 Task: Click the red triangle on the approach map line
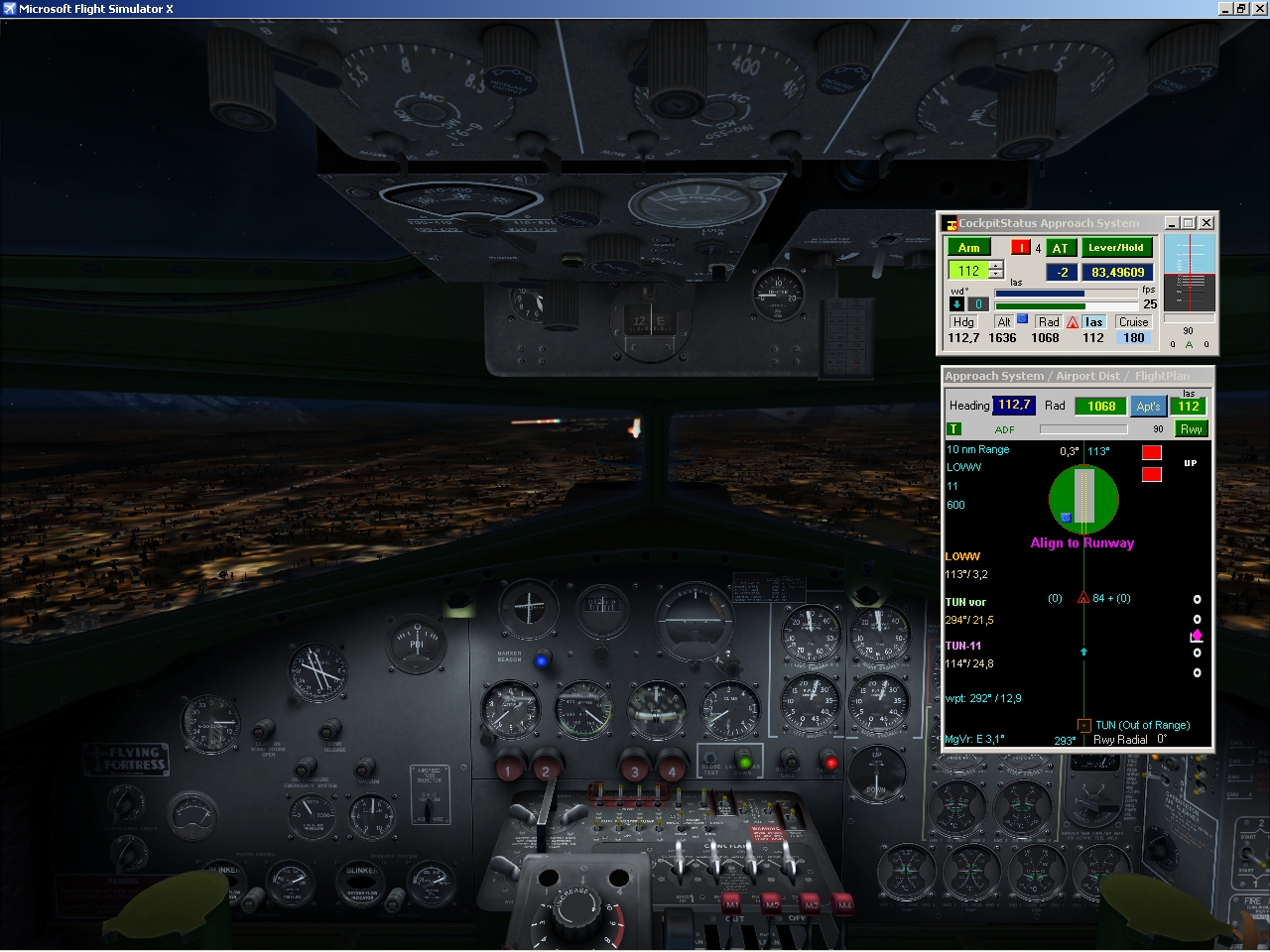click(1083, 598)
